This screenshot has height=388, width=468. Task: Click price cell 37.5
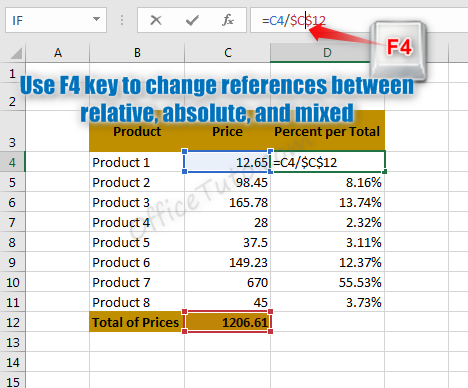[x=227, y=242]
